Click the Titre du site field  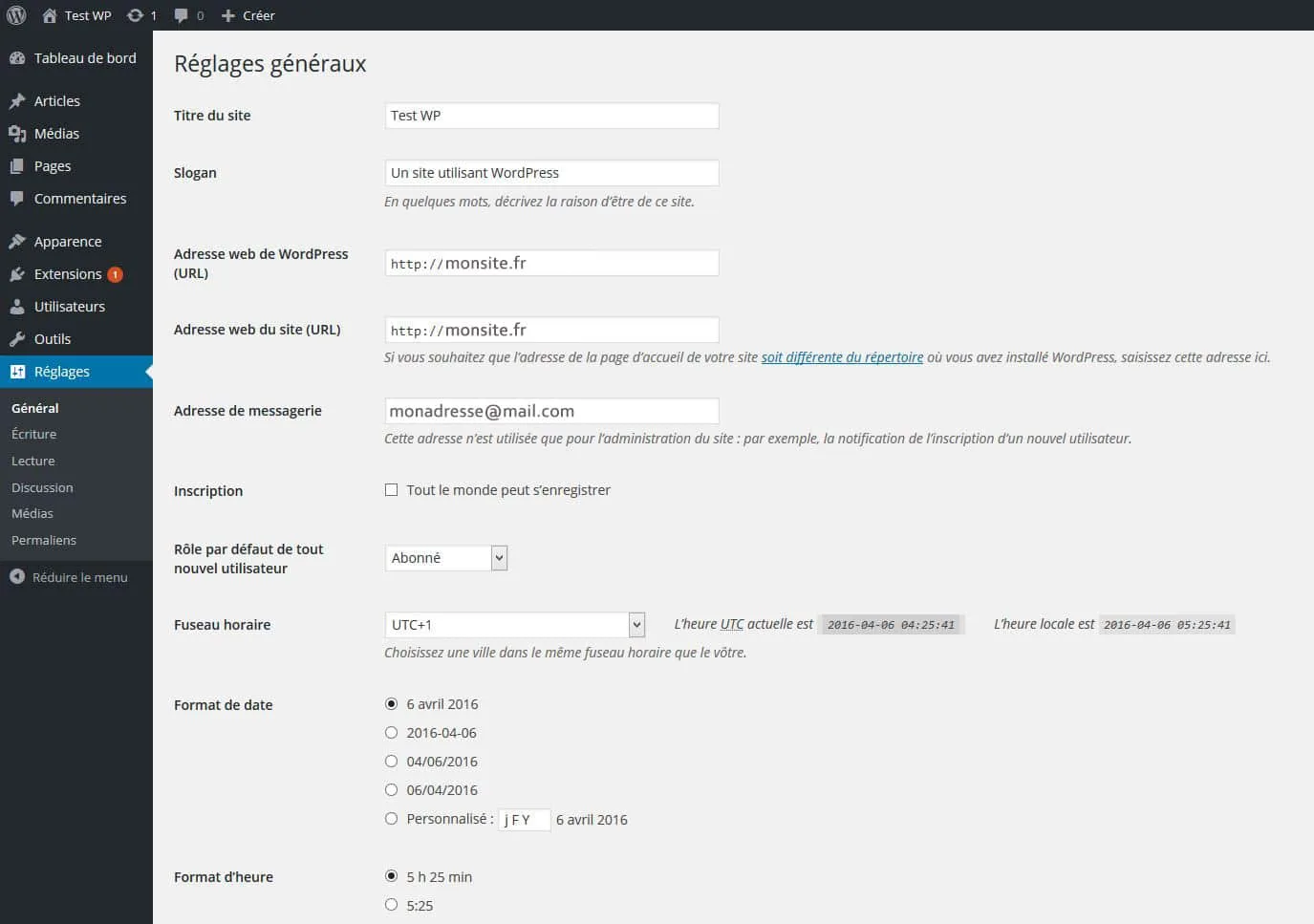point(551,116)
